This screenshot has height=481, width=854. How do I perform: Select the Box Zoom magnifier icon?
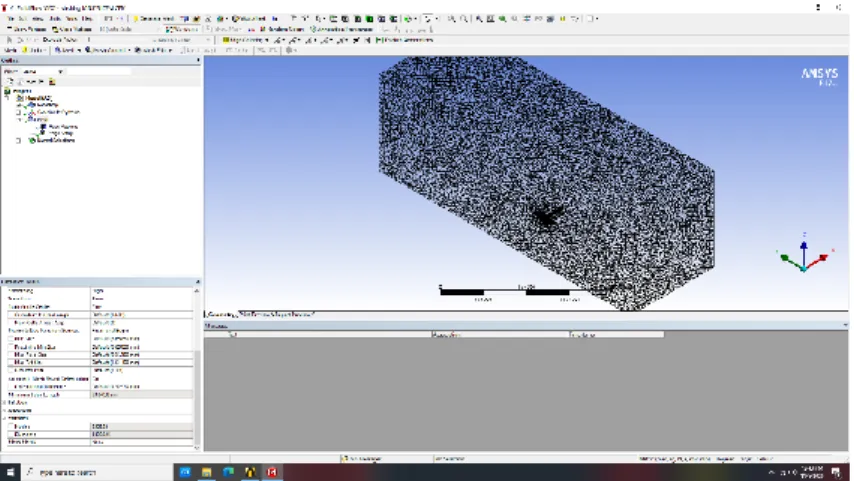[463, 19]
